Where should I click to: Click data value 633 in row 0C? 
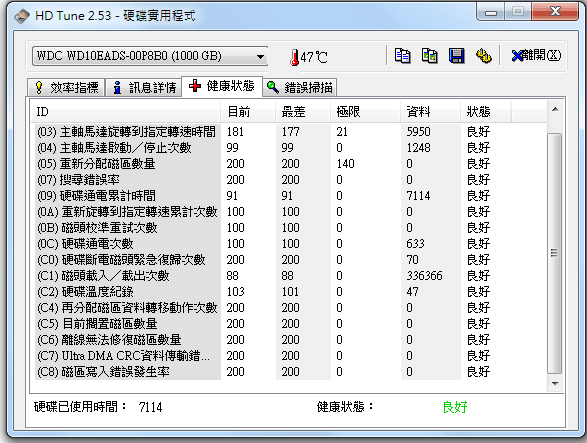click(x=416, y=244)
